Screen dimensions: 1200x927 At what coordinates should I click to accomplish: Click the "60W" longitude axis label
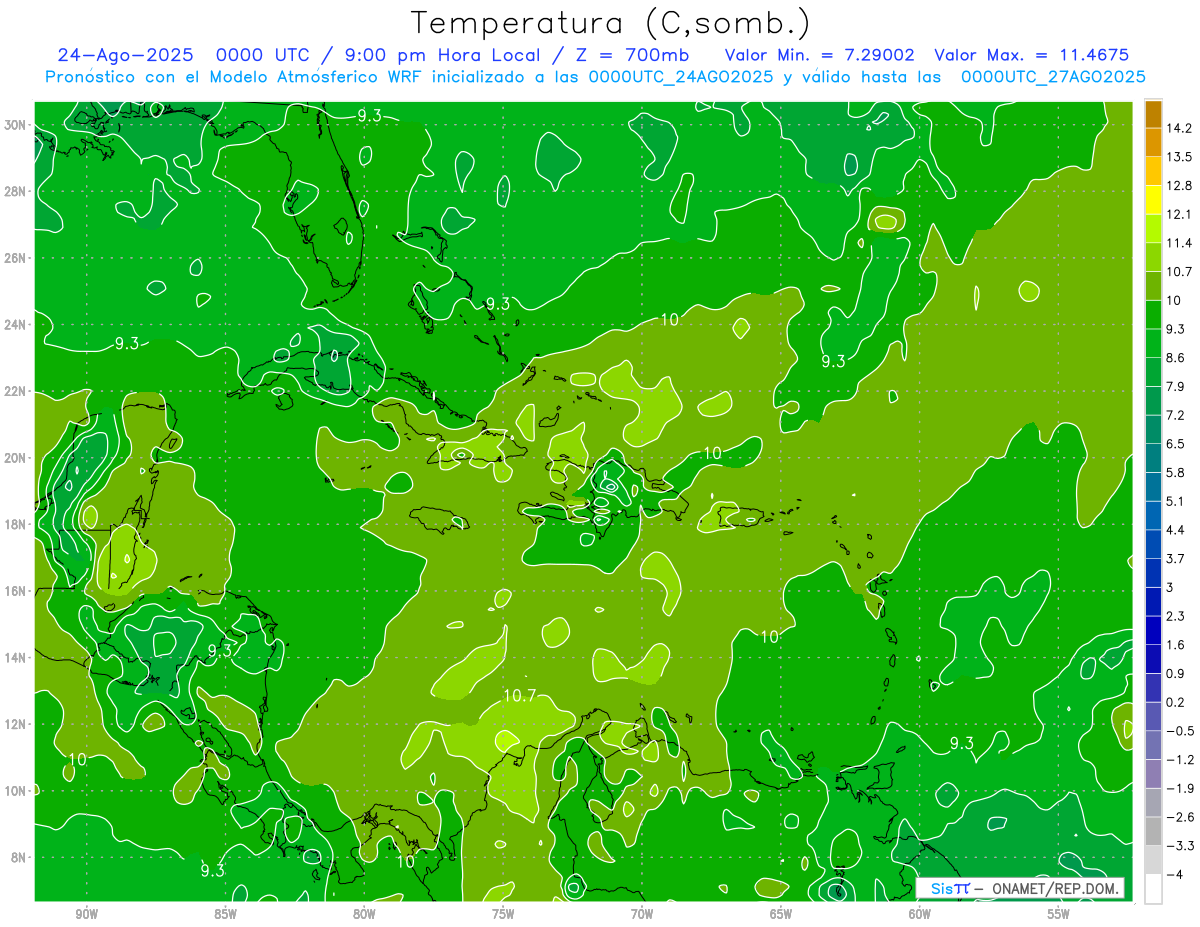(x=919, y=914)
